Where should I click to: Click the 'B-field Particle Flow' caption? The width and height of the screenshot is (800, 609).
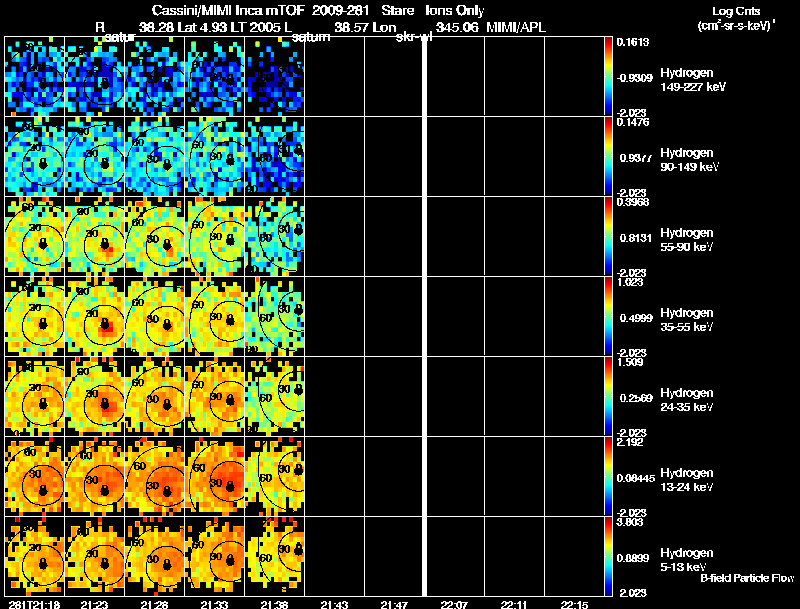[747, 578]
